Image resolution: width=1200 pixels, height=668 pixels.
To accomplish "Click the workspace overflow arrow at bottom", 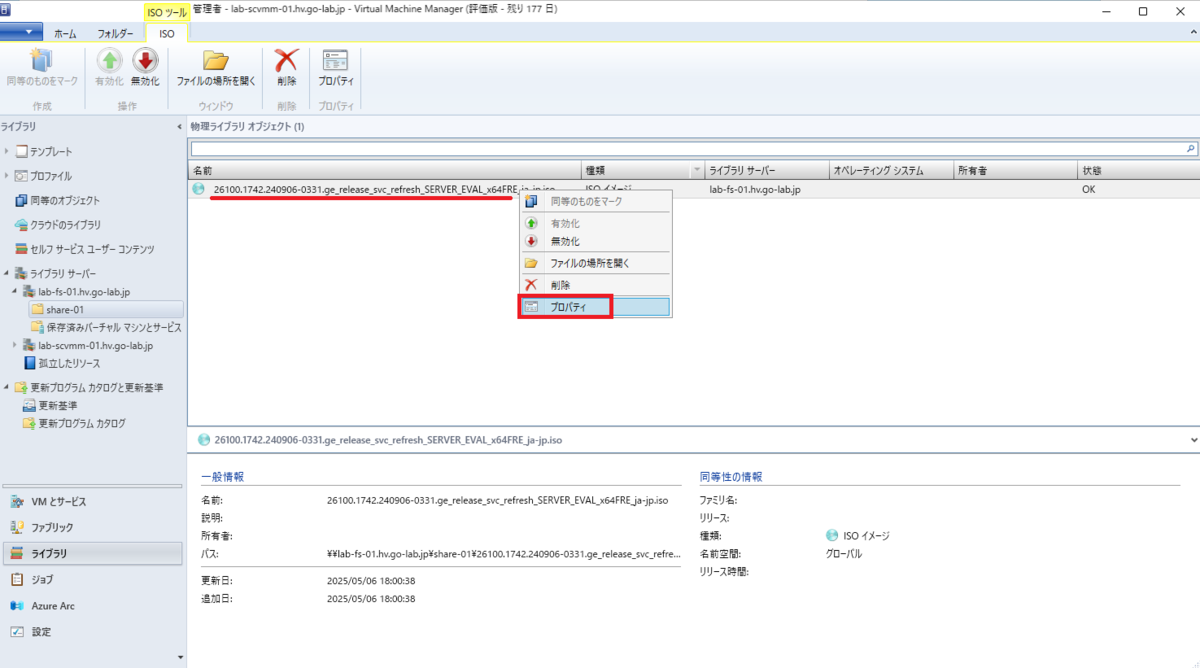I will click(x=179, y=657).
